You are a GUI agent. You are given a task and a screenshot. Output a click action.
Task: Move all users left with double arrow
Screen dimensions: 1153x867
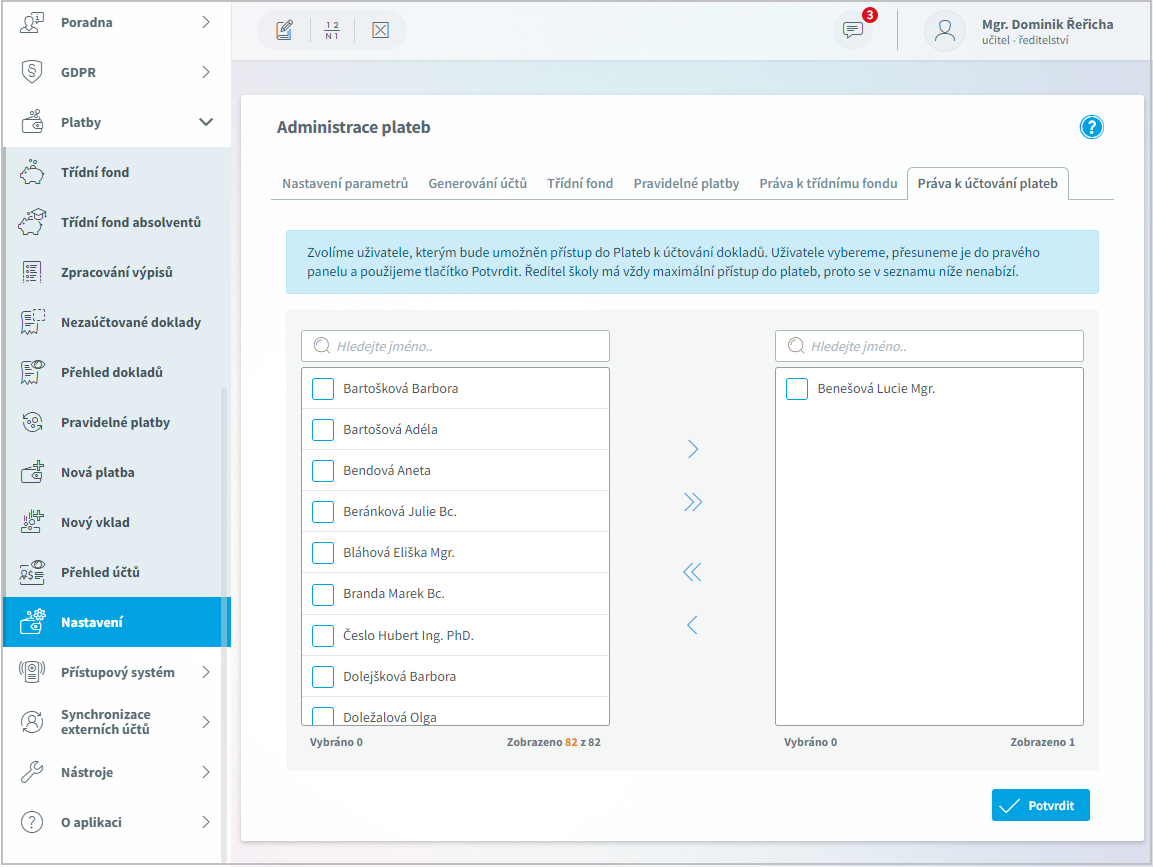(693, 572)
